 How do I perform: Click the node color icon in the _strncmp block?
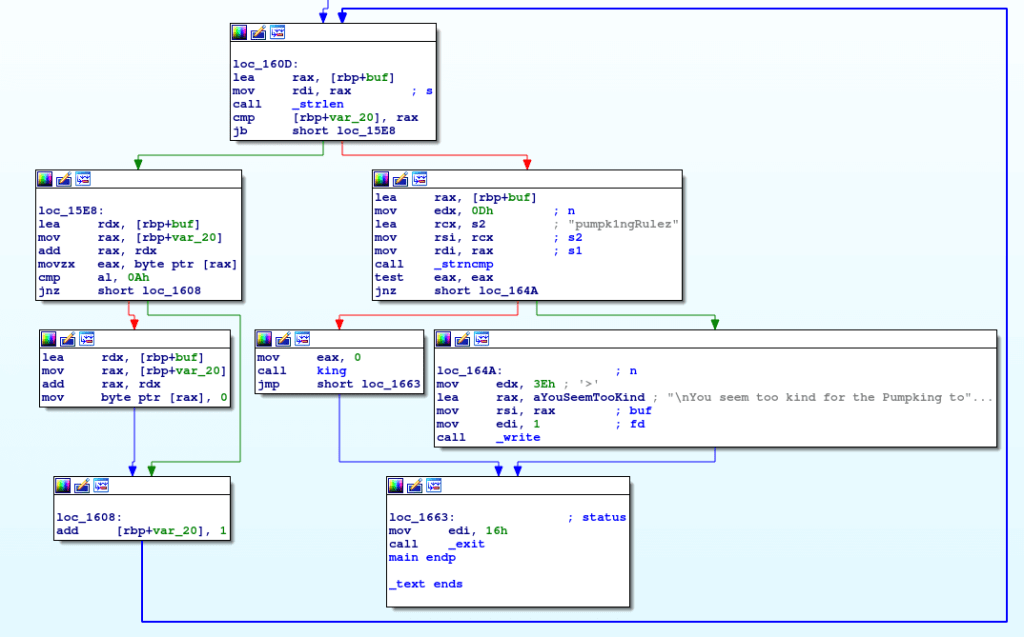[x=381, y=179]
